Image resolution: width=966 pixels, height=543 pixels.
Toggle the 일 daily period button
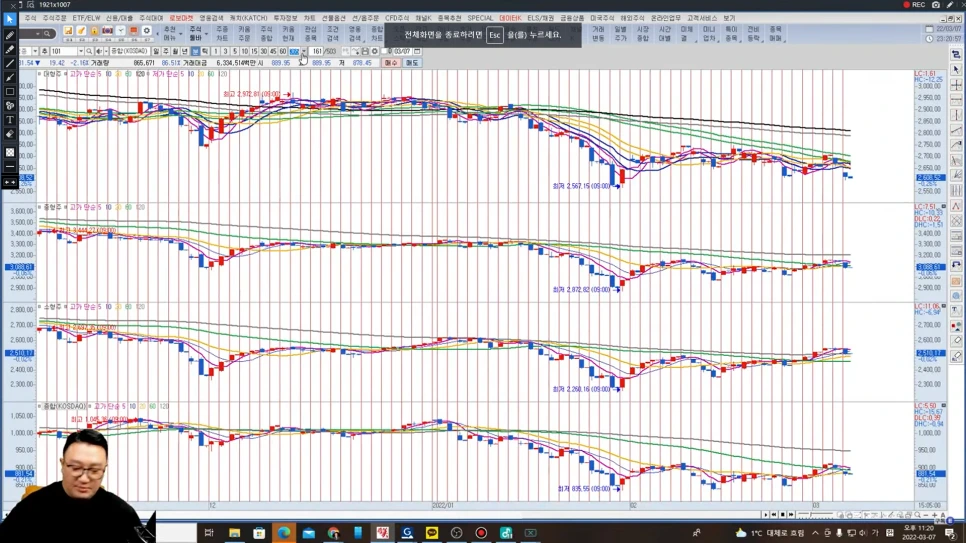click(156, 51)
